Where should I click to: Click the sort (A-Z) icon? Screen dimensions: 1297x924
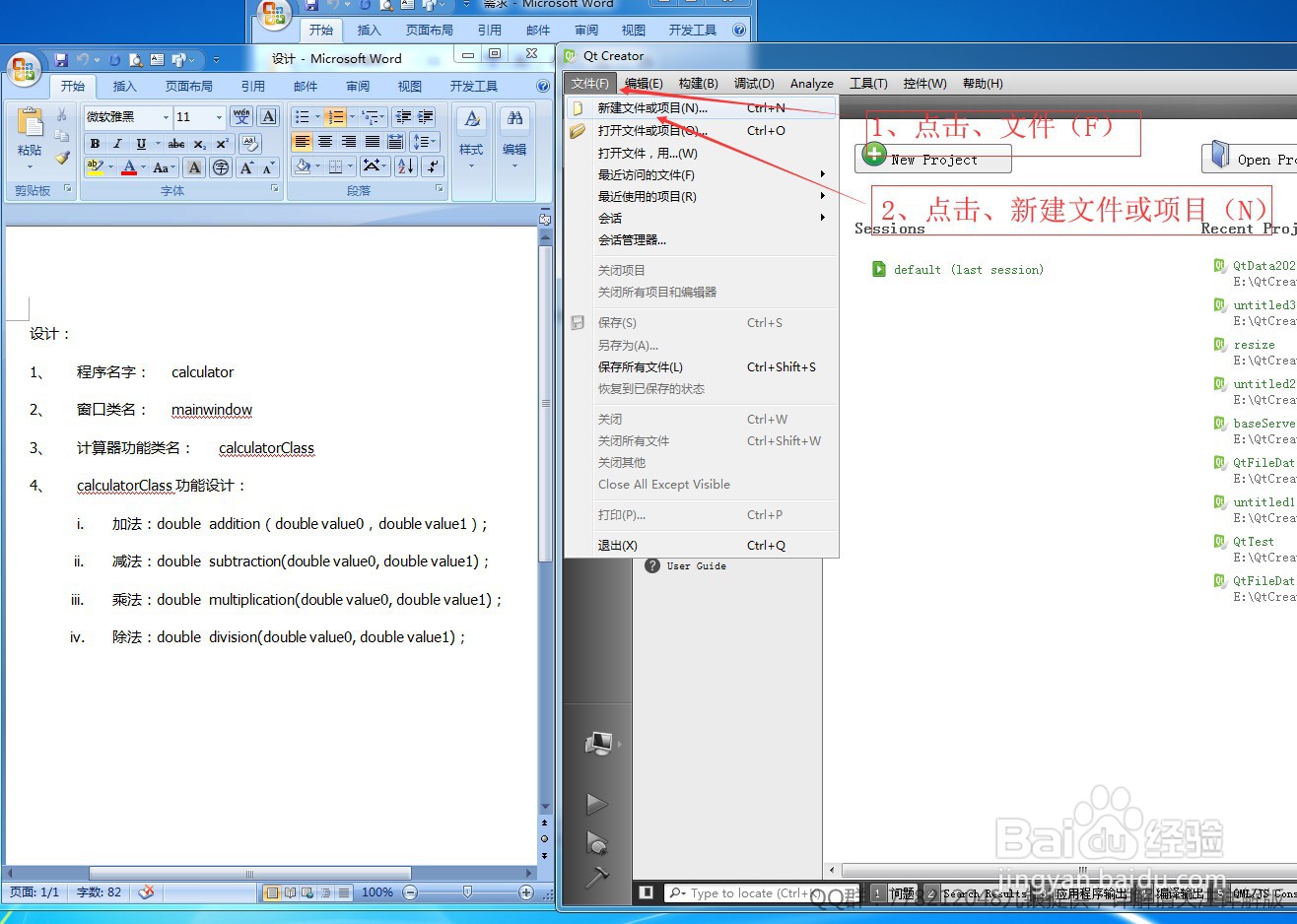tap(406, 166)
